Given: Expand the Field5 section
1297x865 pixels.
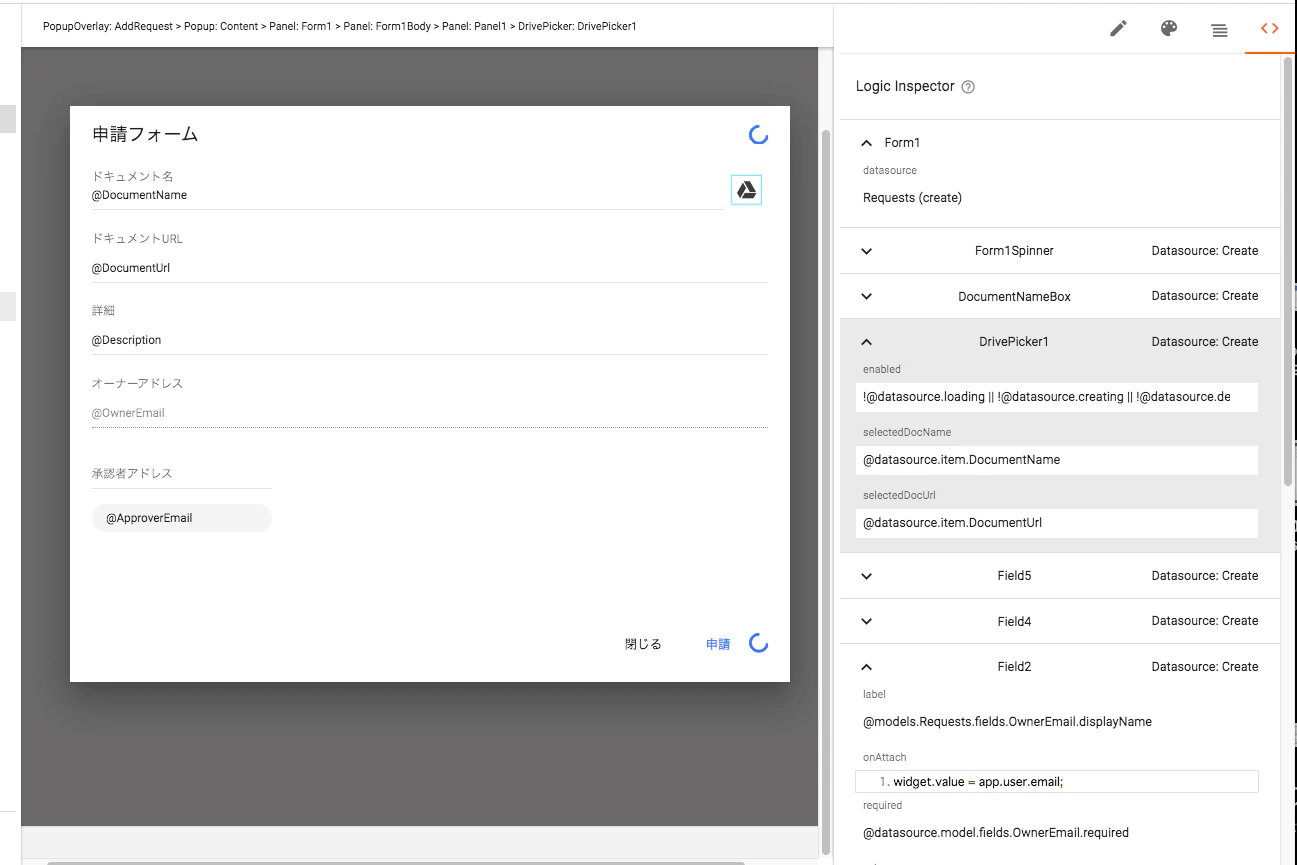Looking at the screenshot, I should coord(867,576).
